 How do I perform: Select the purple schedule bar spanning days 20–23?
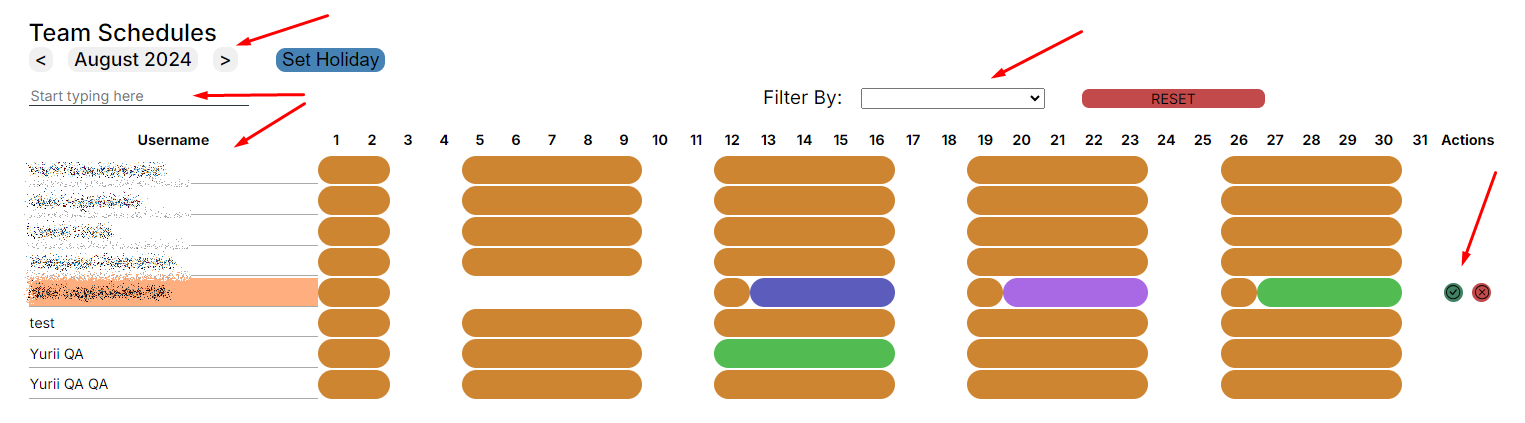[x=1075, y=292]
